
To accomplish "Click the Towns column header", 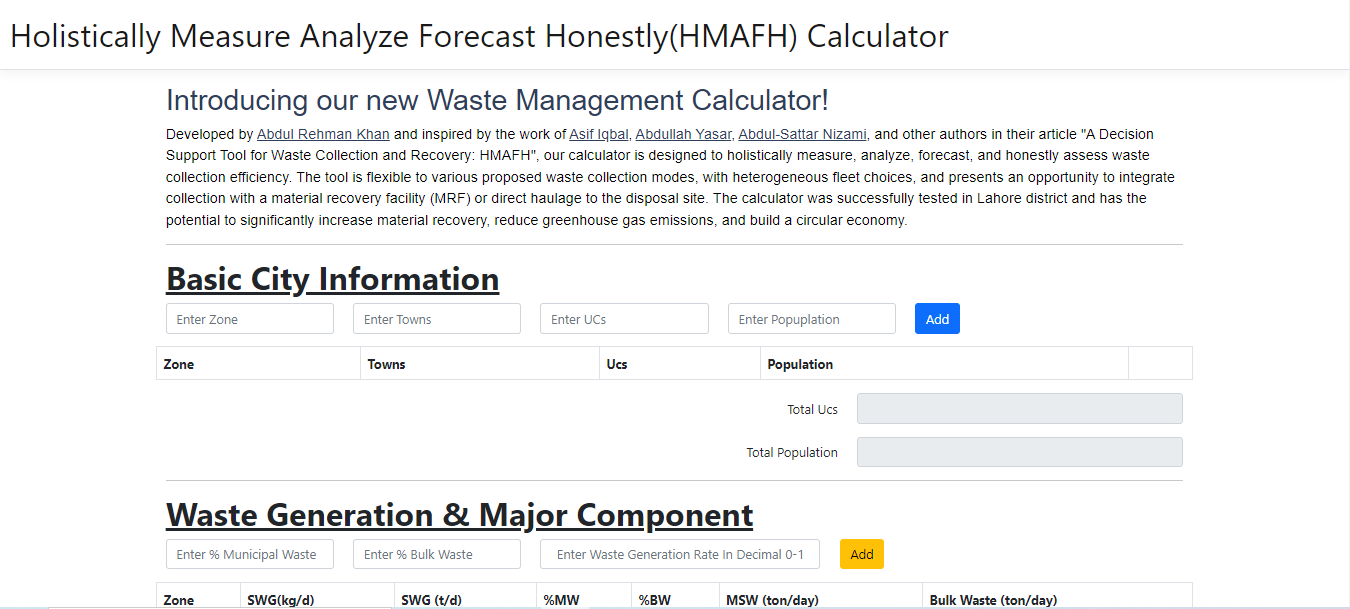I will [387, 364].
